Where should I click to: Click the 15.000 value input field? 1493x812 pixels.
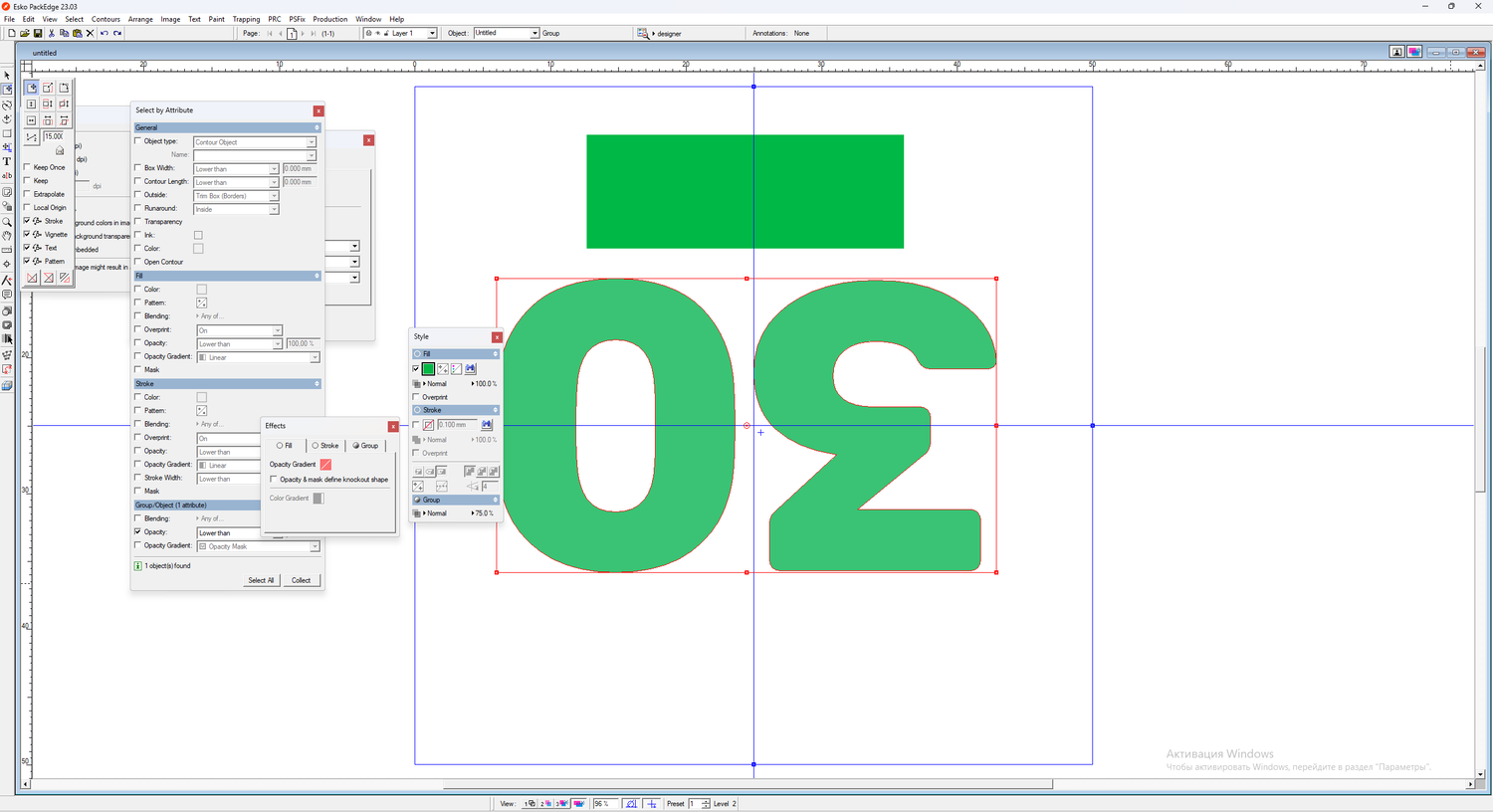[54, 136]
